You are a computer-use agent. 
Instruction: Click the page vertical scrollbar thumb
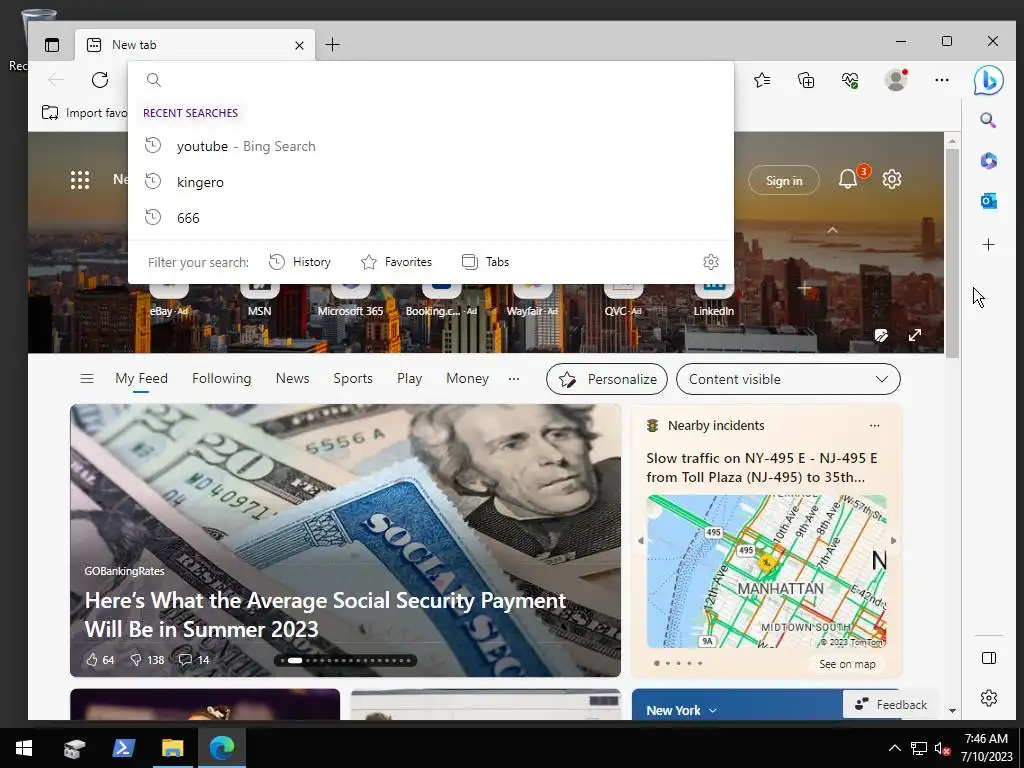(x=952, y=253)
